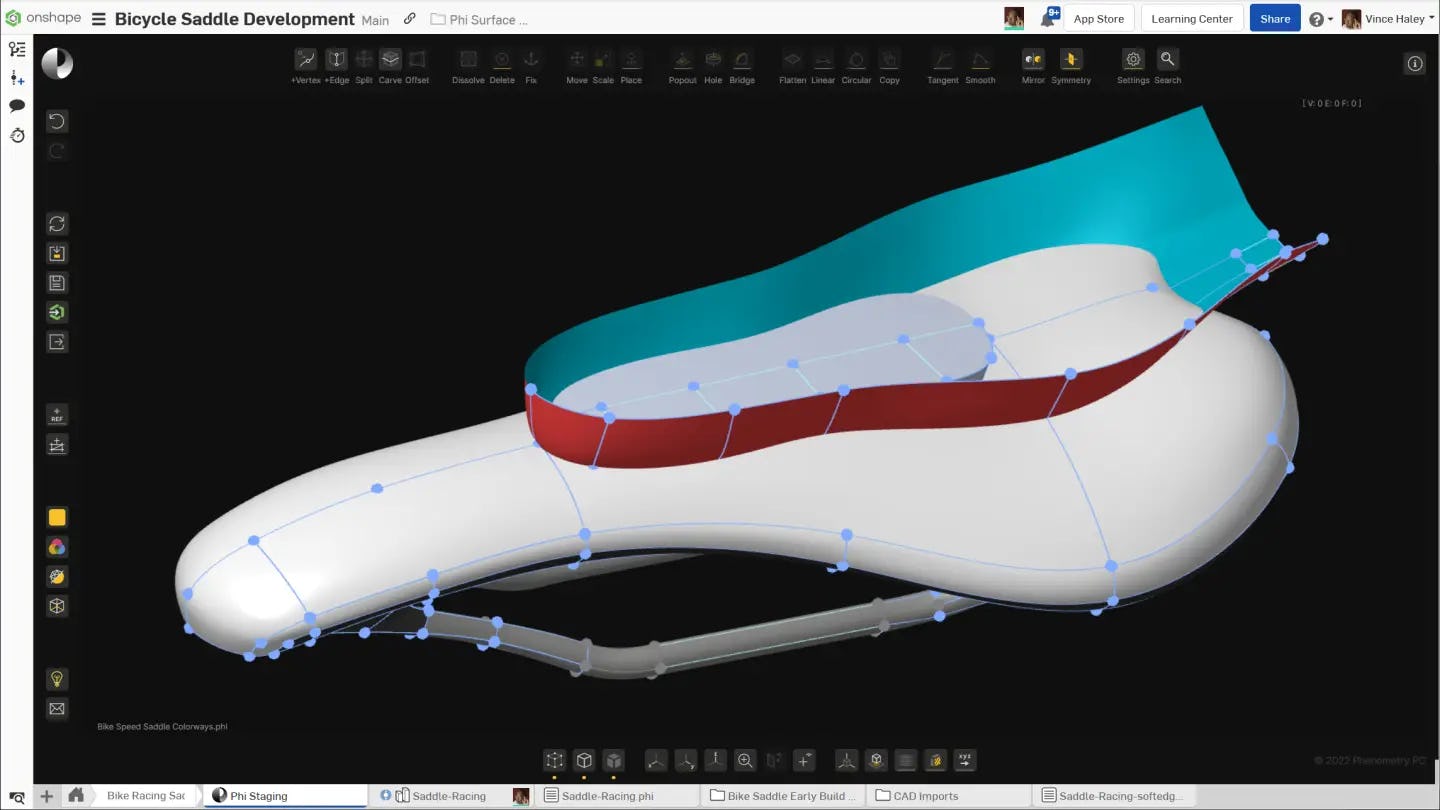Image resolution: width=1440 pixels, height=810 pixels.
Task: Expand the hamburger menu beside the title
Action: 97,18
